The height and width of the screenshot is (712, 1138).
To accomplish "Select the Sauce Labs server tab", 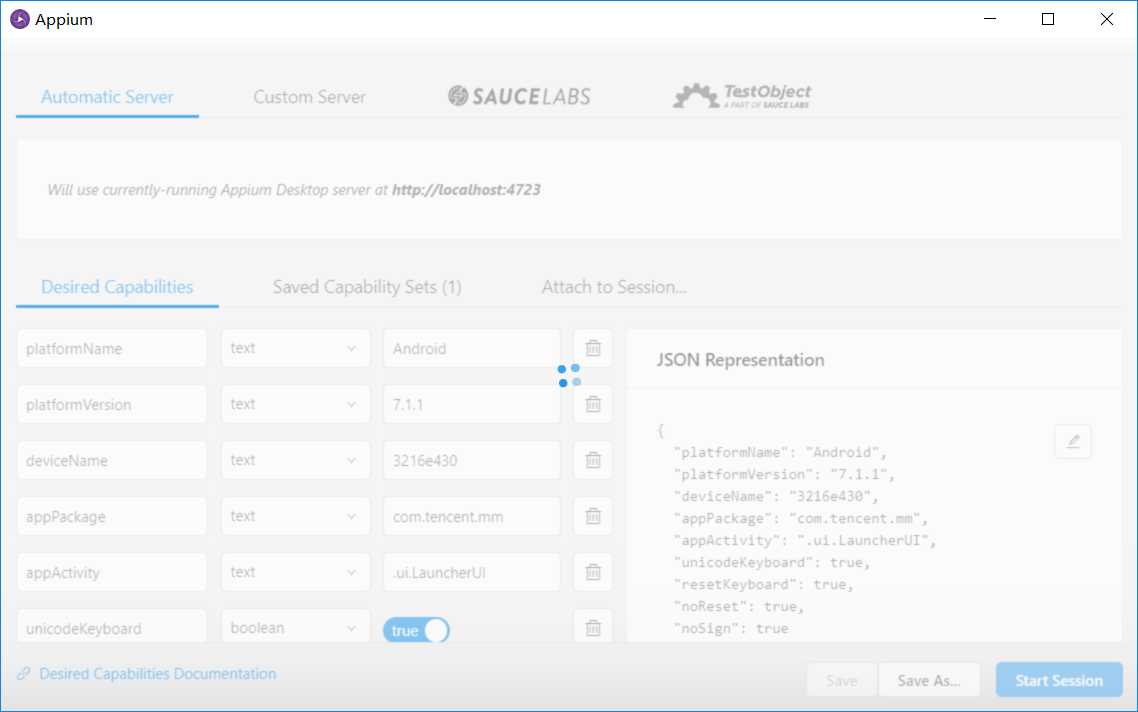I will 519,96.
